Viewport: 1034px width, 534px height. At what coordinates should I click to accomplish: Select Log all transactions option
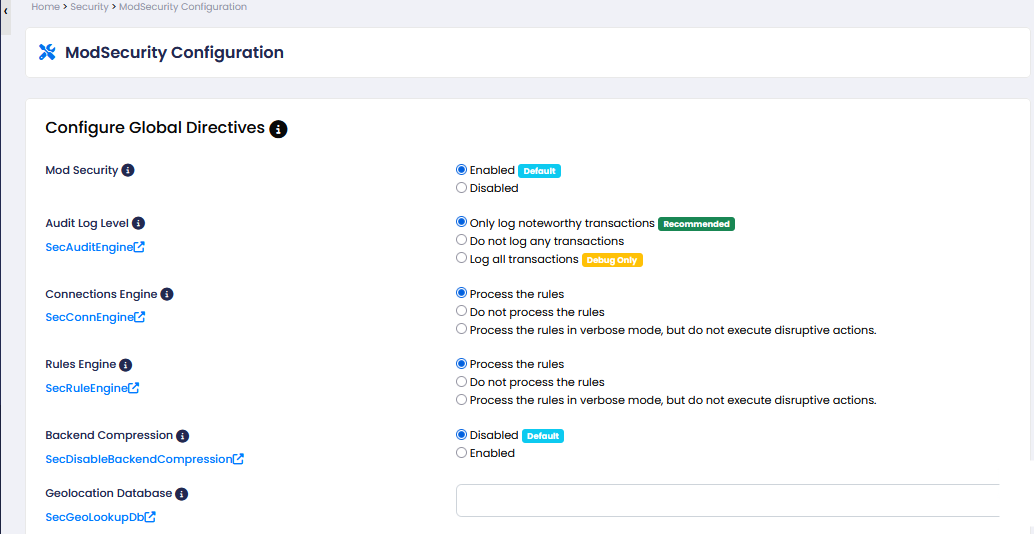pyautogui.click(x=461, y=258)
